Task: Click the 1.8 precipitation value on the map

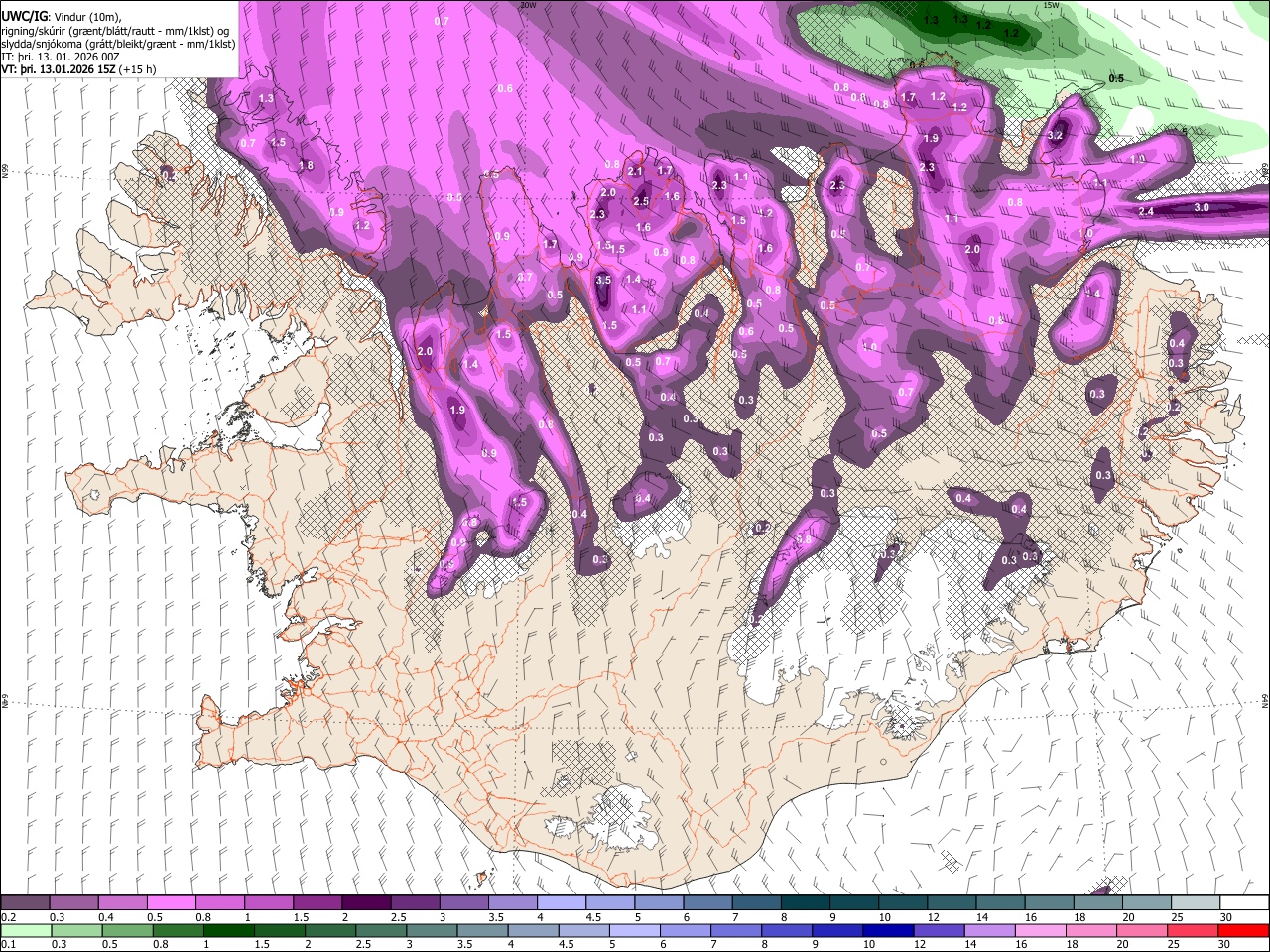Action: pos(306,166)
